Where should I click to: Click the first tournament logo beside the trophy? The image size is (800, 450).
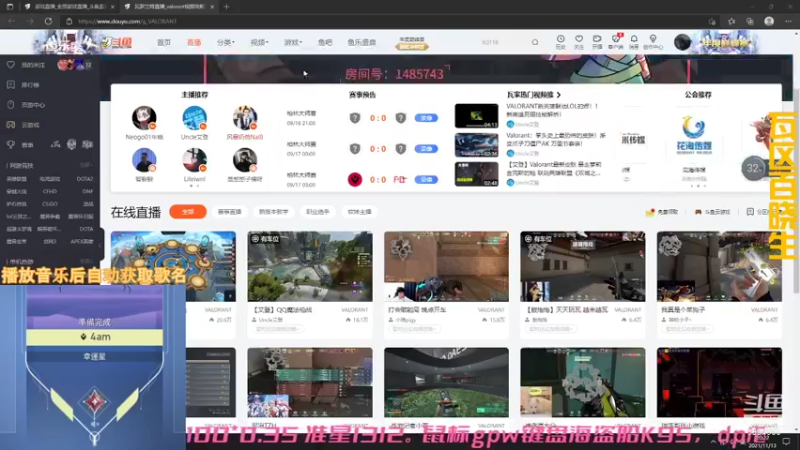click(x=56, y=145)
